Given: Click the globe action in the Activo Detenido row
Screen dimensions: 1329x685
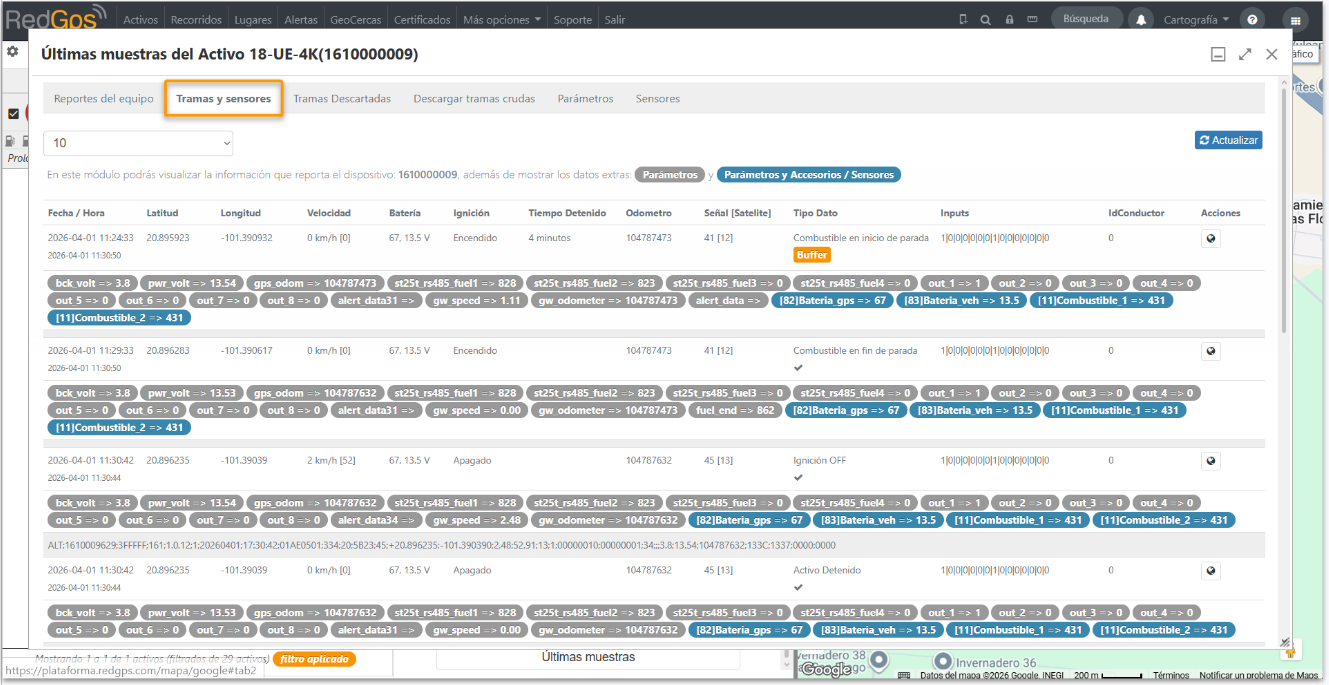Looking at the screenshot, I should 1211,571.
